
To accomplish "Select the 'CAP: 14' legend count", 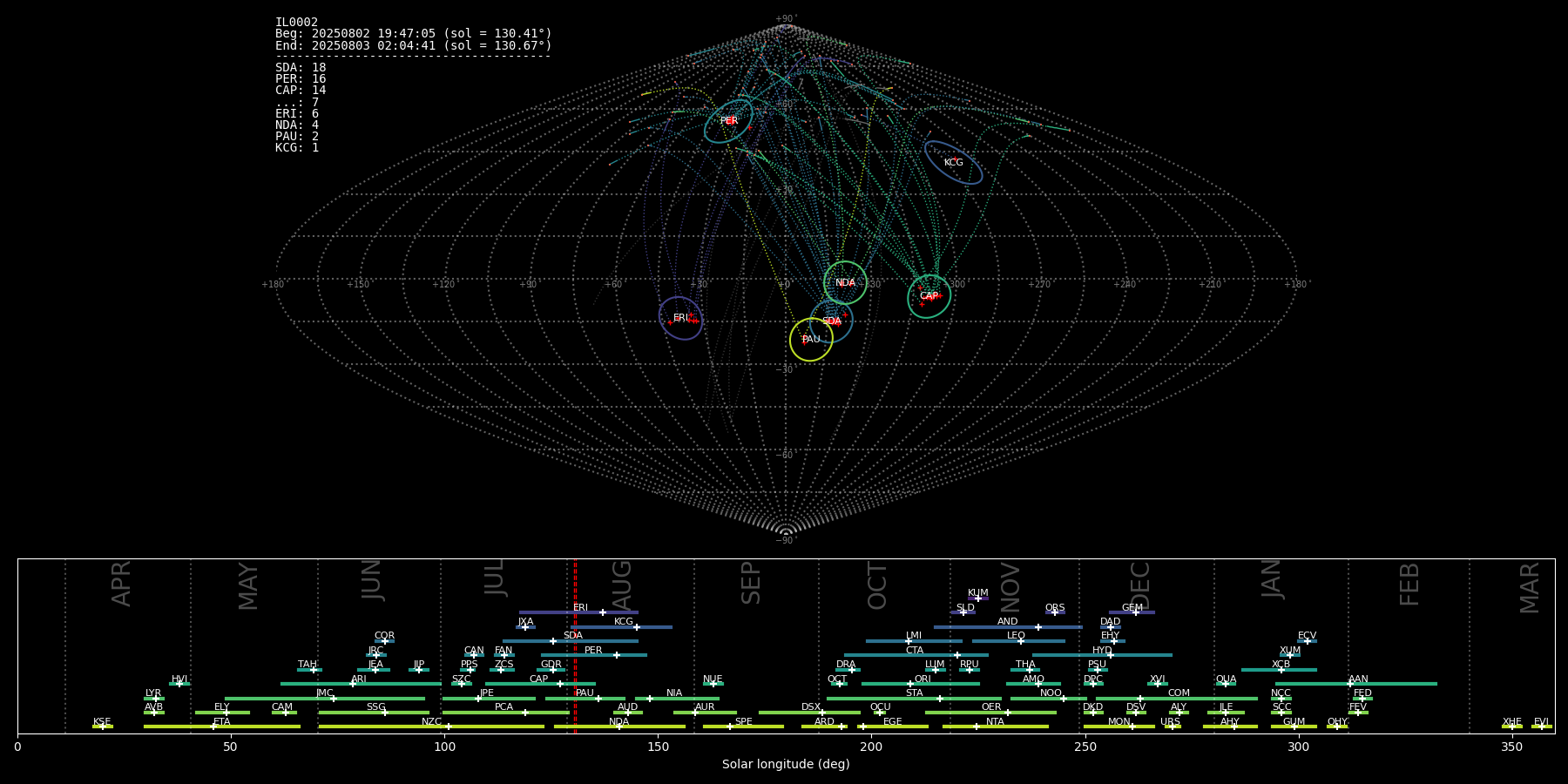I will coord(301,91).
